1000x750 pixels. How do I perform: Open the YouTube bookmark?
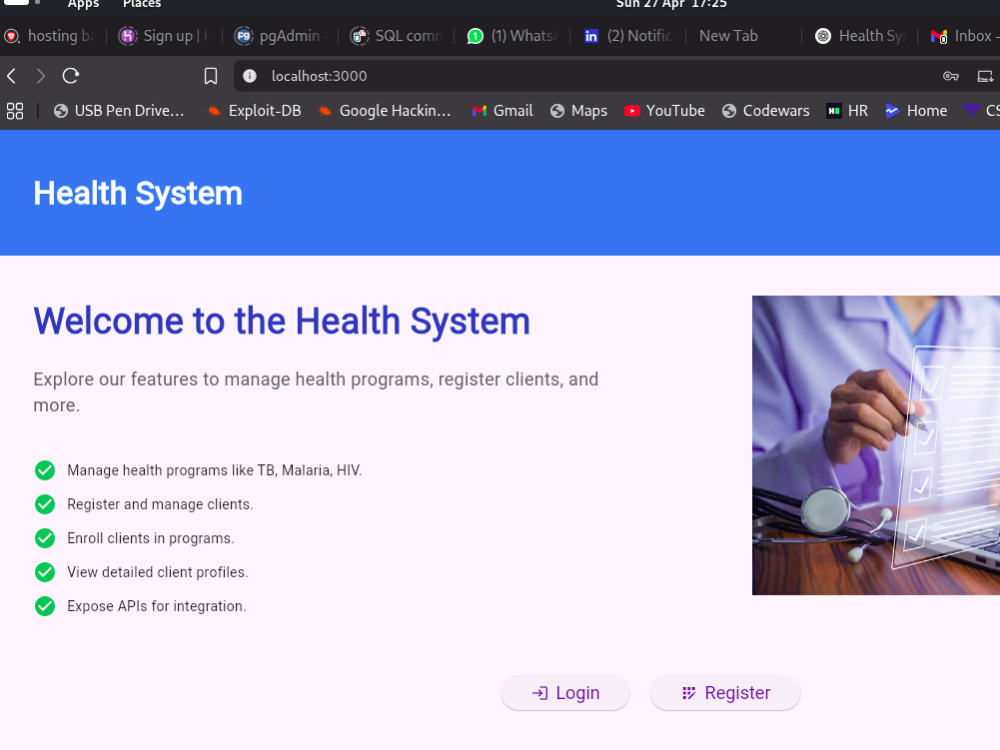click(x=665, y=111)
